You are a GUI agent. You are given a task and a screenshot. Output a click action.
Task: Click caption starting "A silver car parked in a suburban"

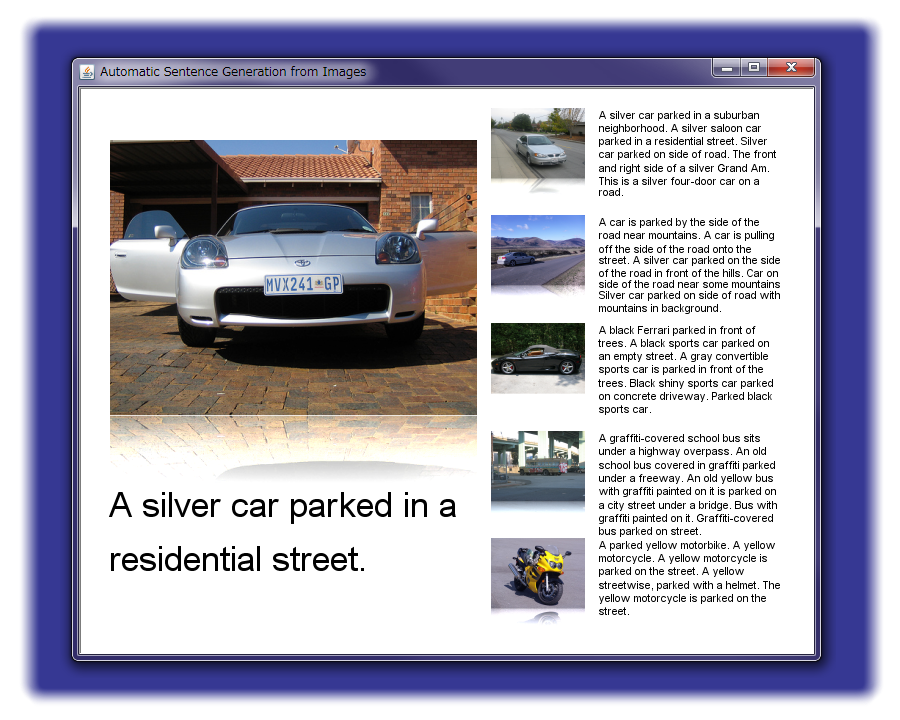[687, 154]
